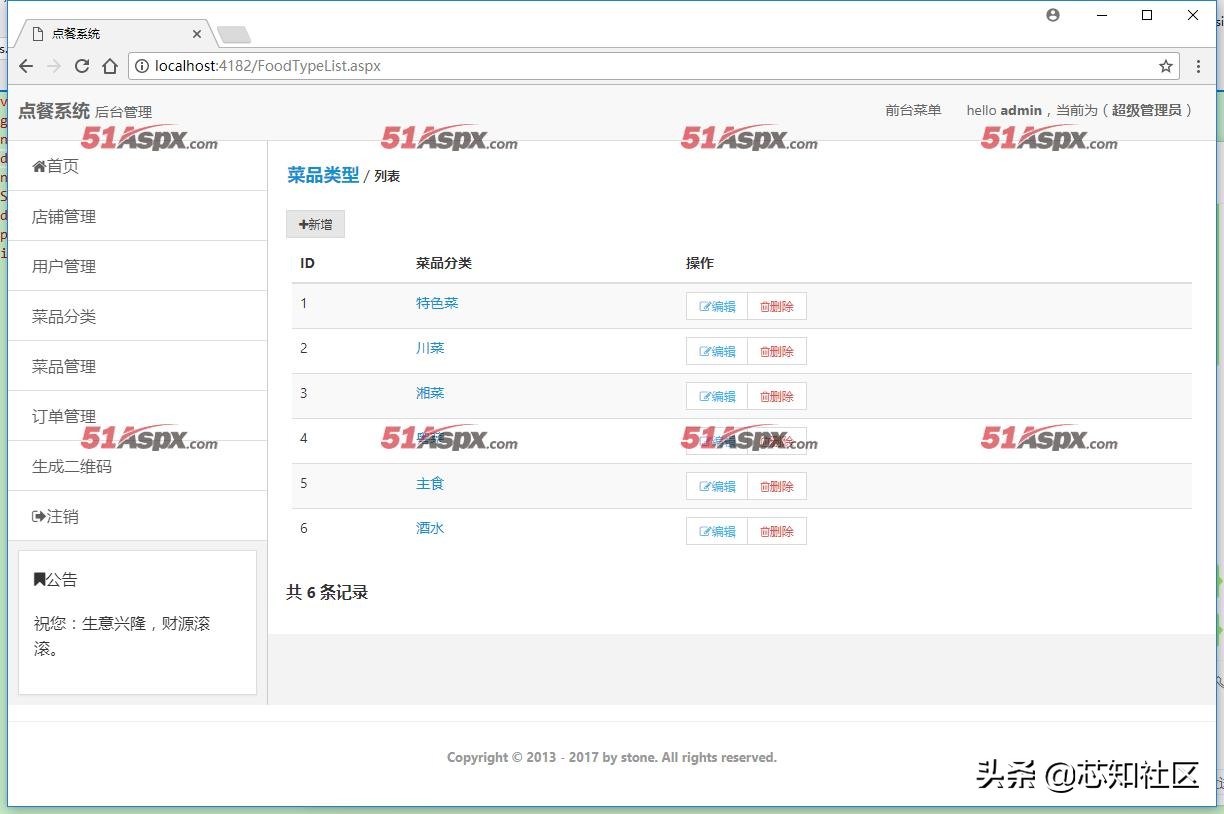Open the 湘菜 category link
1224x814 pixels.
(x=430, y=393)
